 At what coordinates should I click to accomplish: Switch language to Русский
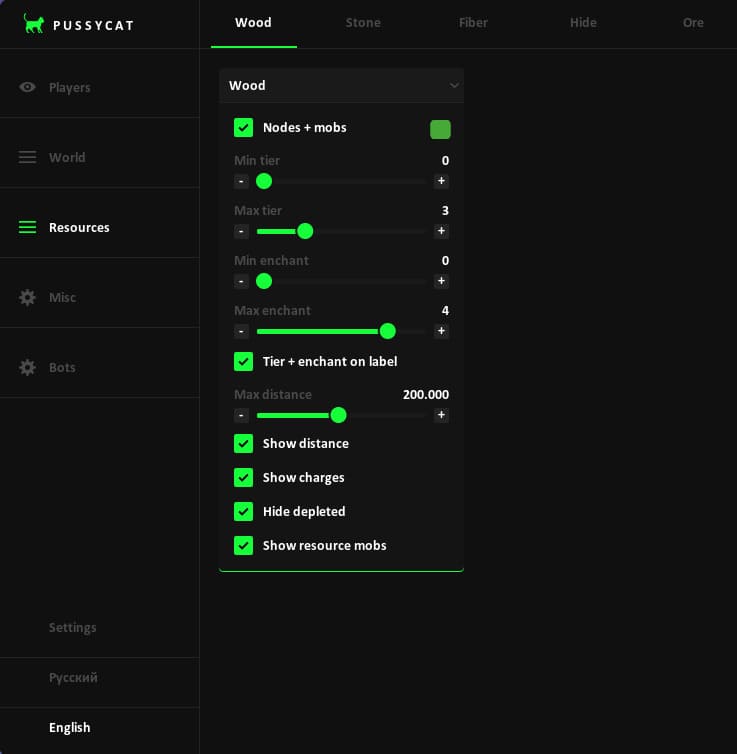(73, 678)
